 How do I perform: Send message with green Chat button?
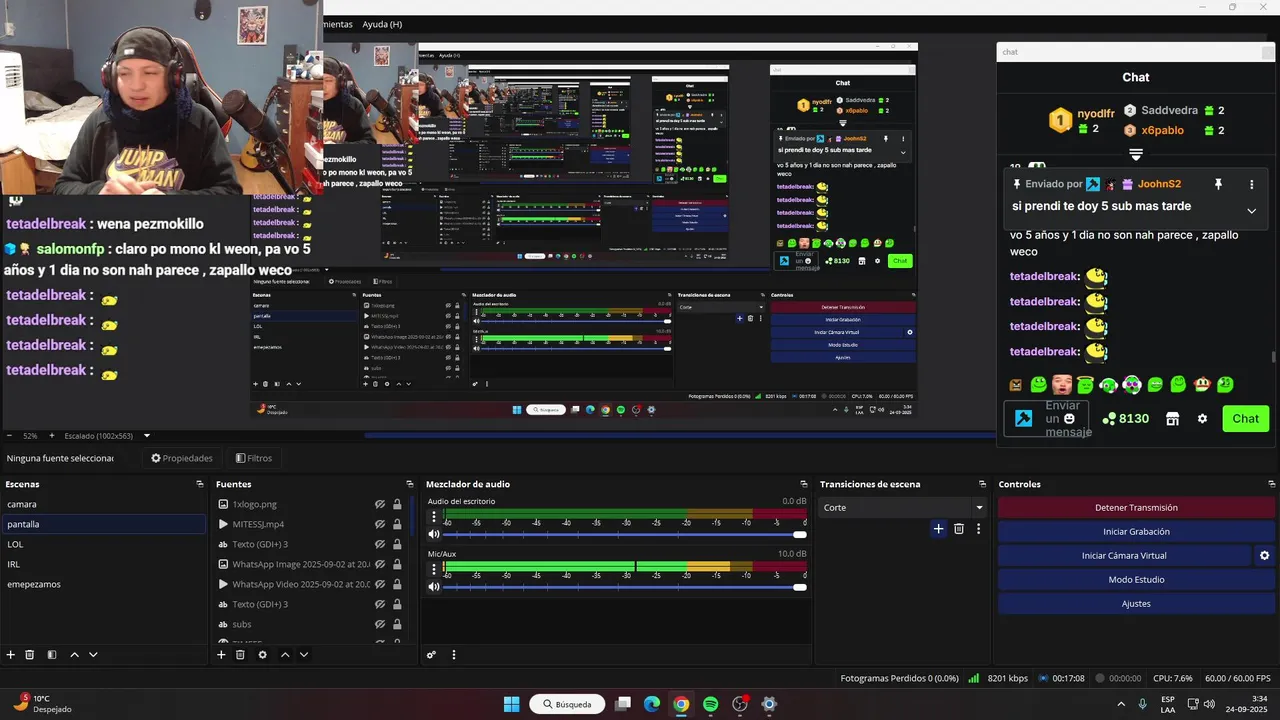pyautogui.click(x=1245, y=419)
